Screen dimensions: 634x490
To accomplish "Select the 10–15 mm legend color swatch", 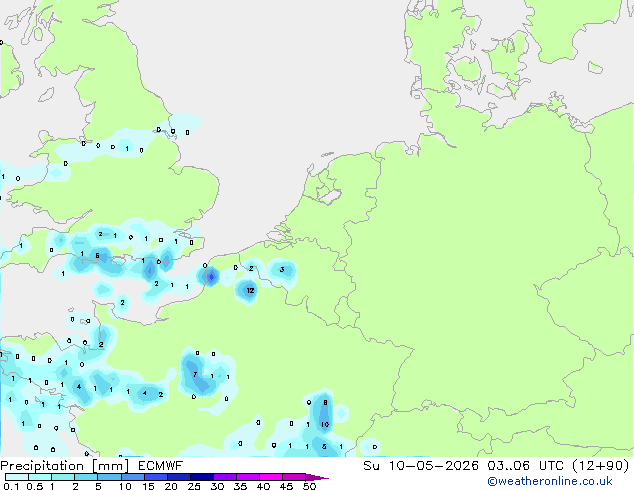I will coord(132,477).
